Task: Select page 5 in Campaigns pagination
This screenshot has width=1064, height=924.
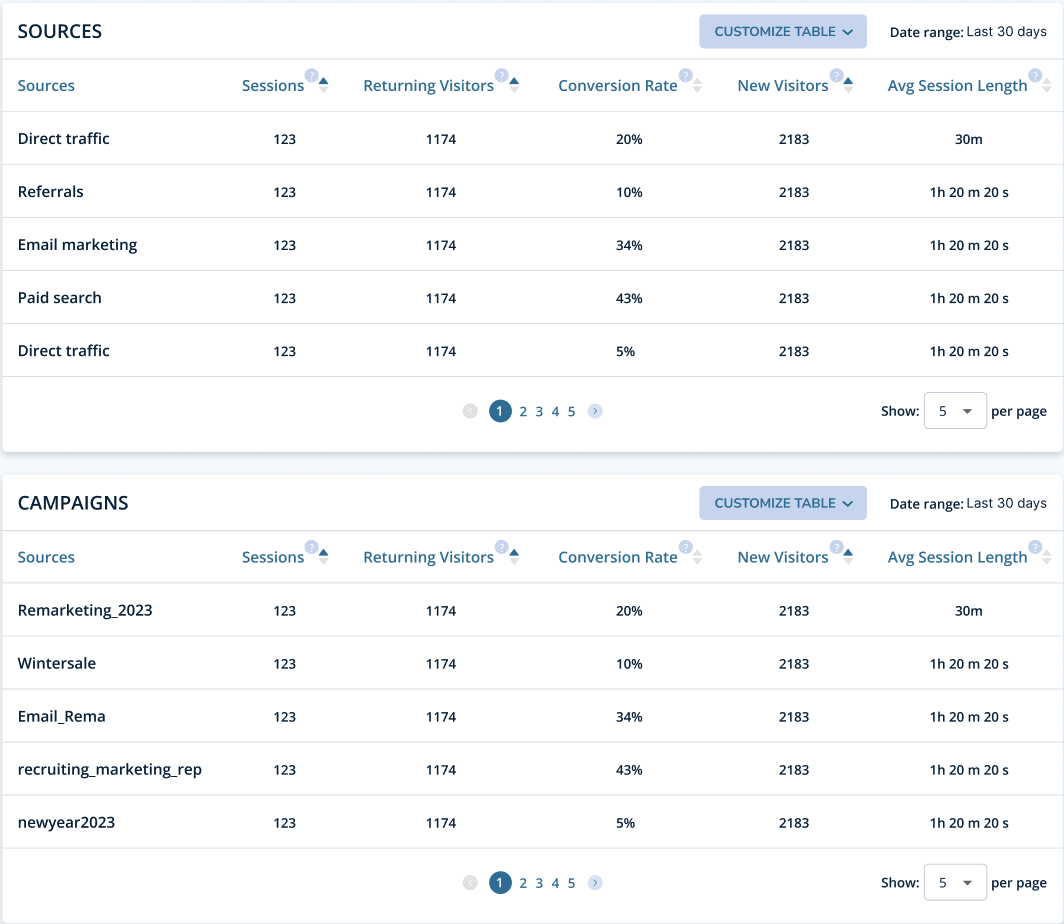Action: (x=571, y=883)
